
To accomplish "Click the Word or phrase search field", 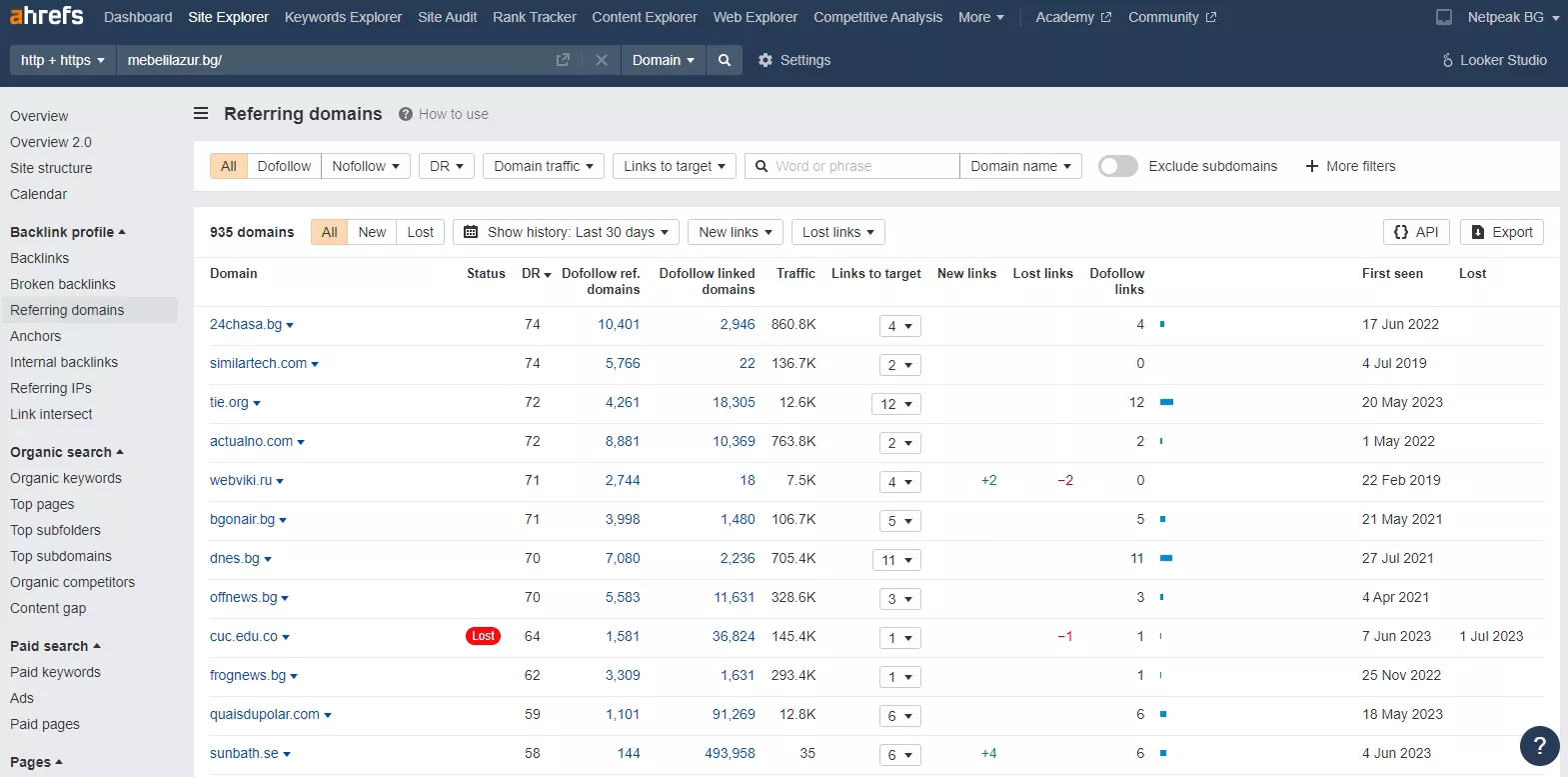I will [852, 166].
